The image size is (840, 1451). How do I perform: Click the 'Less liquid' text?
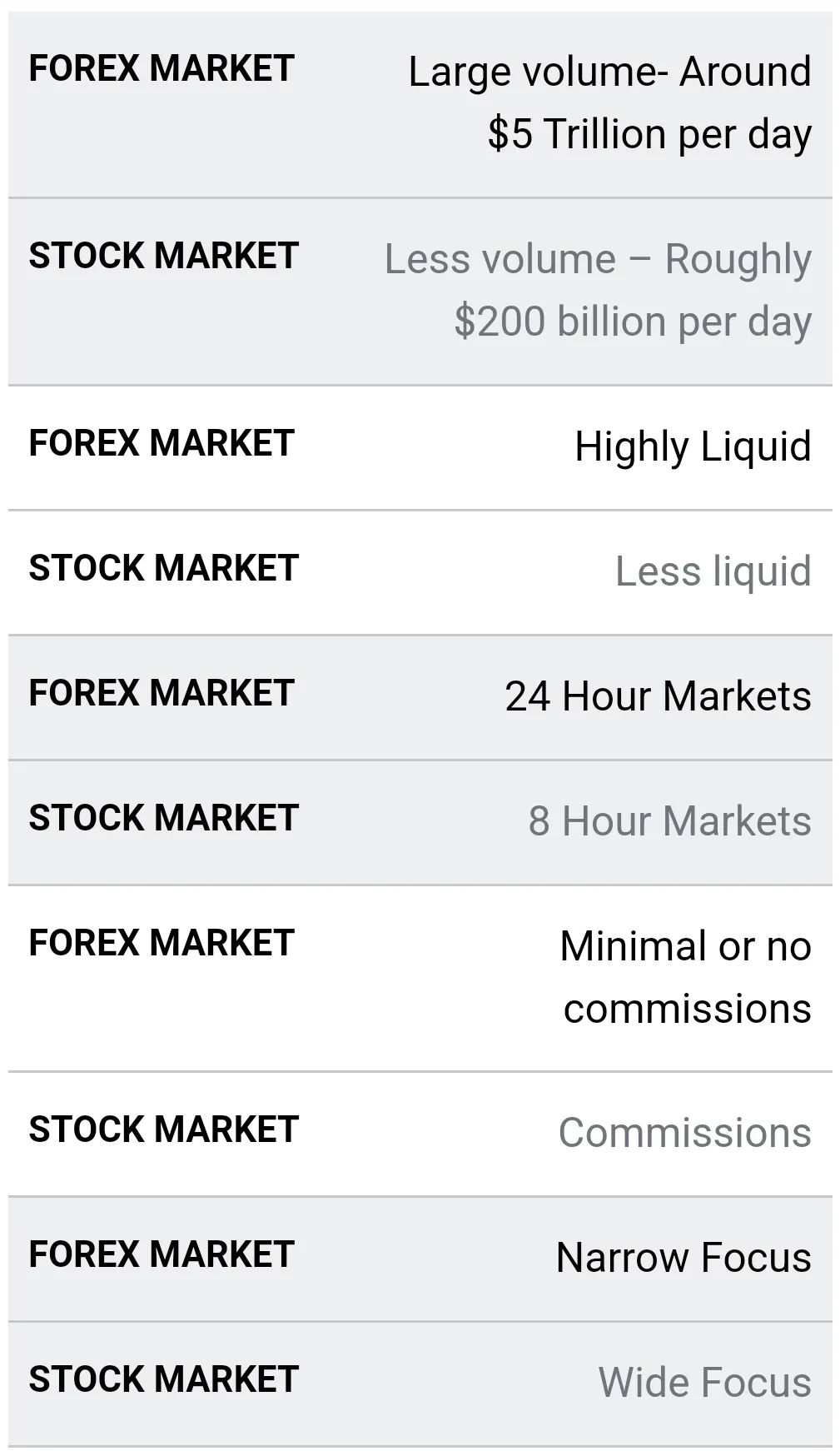713,571
